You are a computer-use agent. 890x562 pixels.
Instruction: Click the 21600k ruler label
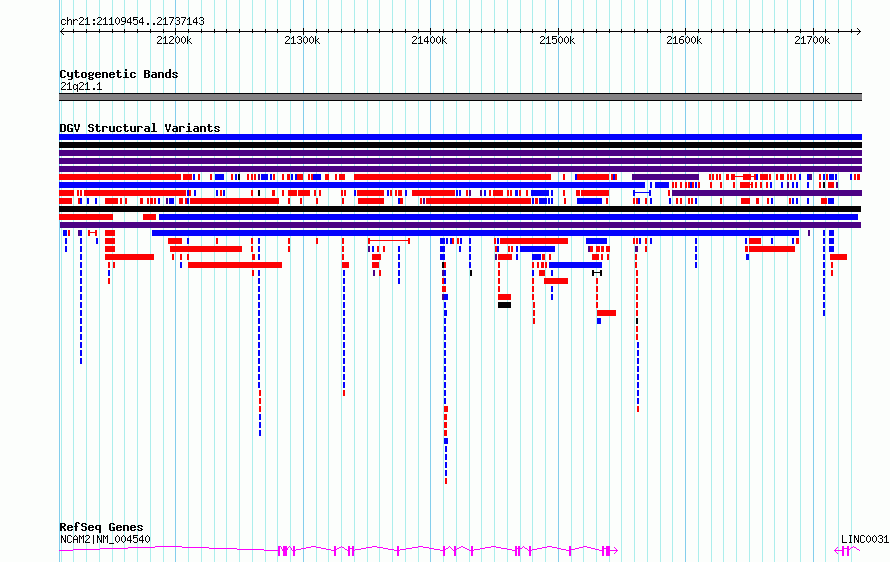coord(684,40)
